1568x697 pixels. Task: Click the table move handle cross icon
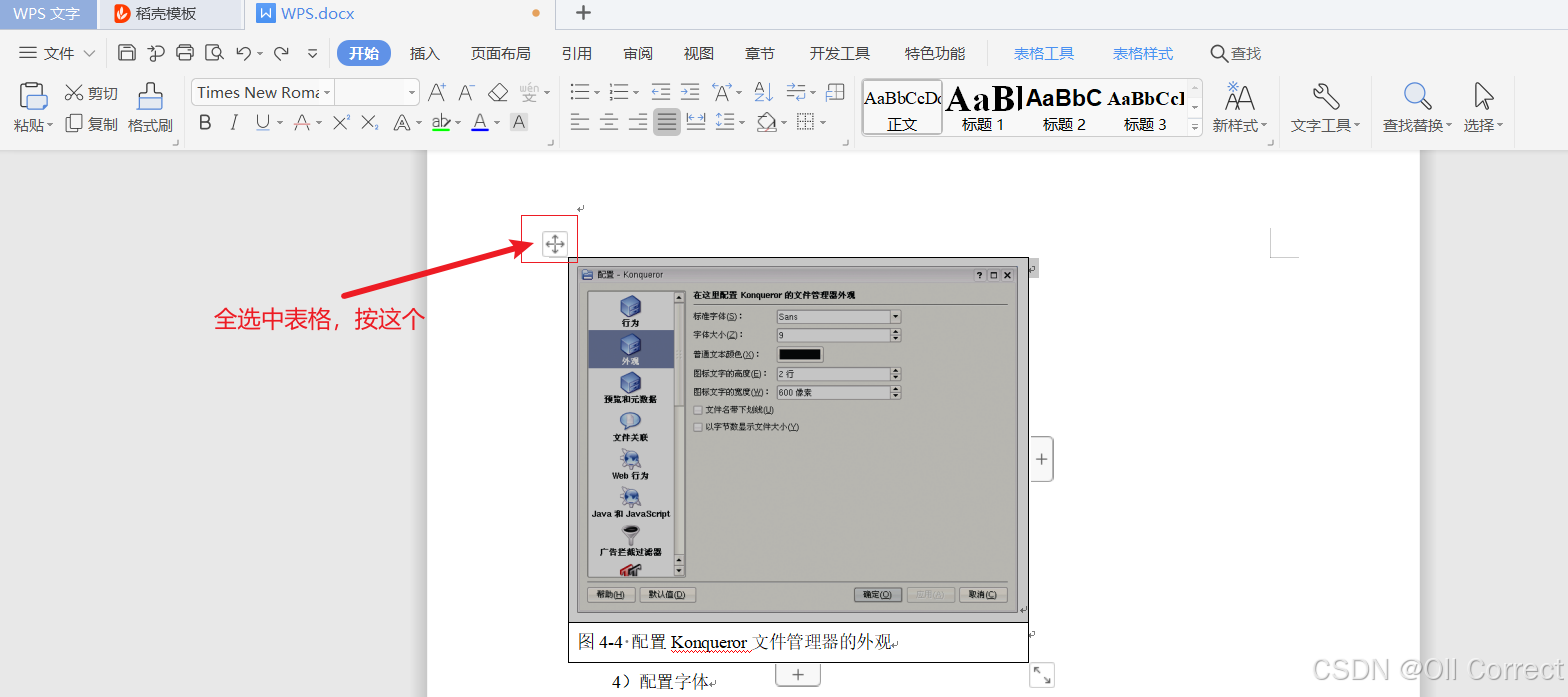(555, 243)
